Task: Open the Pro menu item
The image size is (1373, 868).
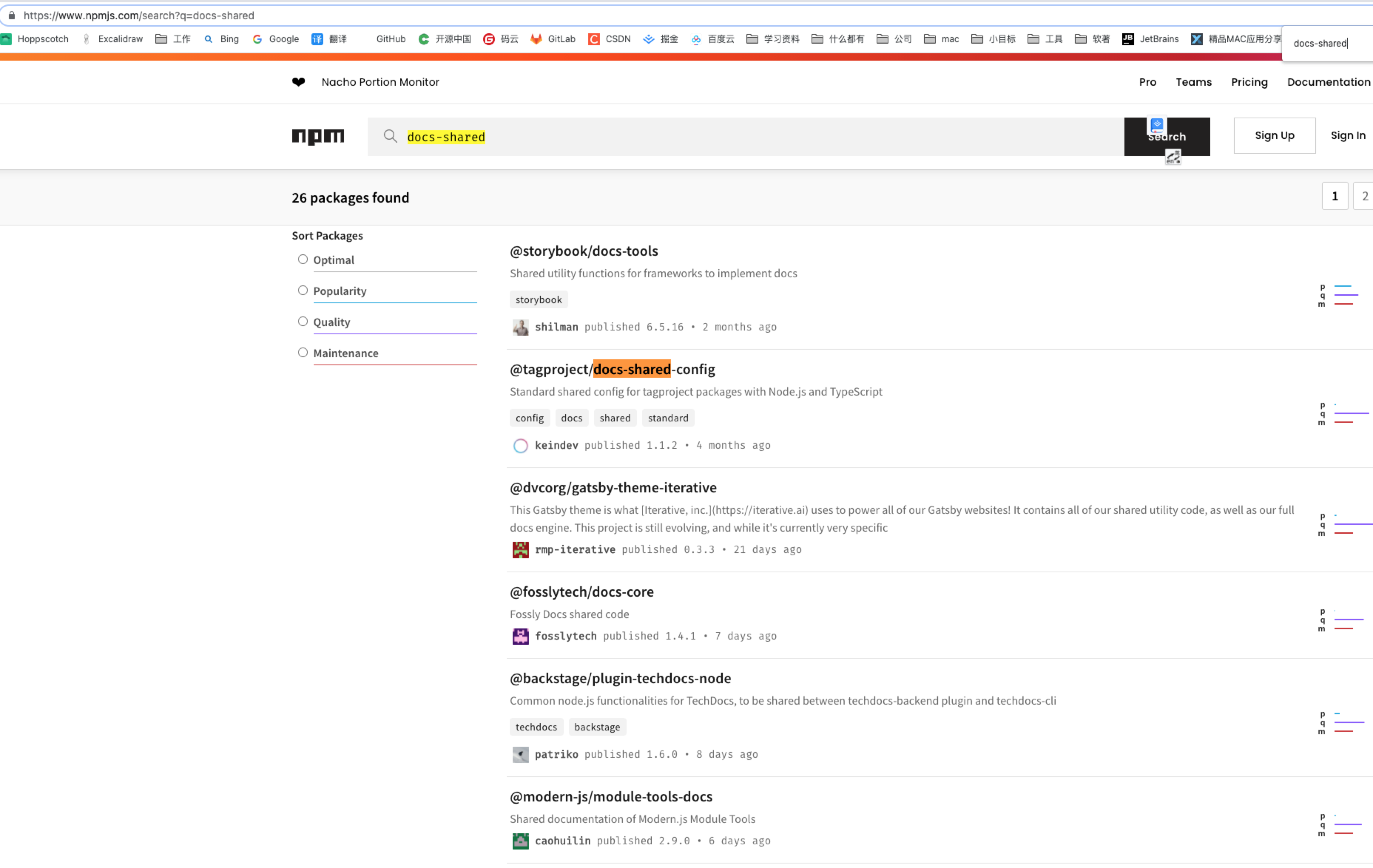Action: pos(1148,82)
